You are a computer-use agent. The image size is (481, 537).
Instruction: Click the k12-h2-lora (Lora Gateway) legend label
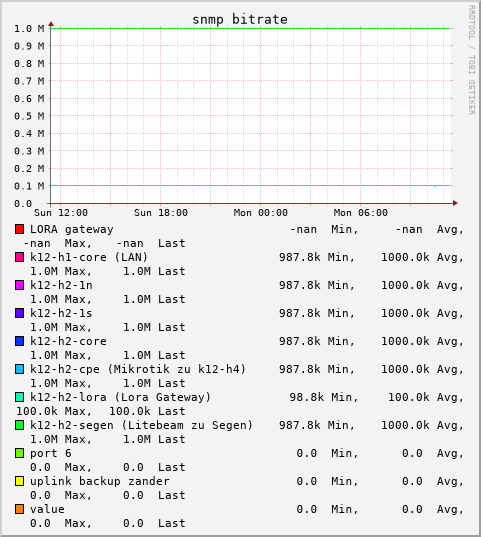point(120,397)
